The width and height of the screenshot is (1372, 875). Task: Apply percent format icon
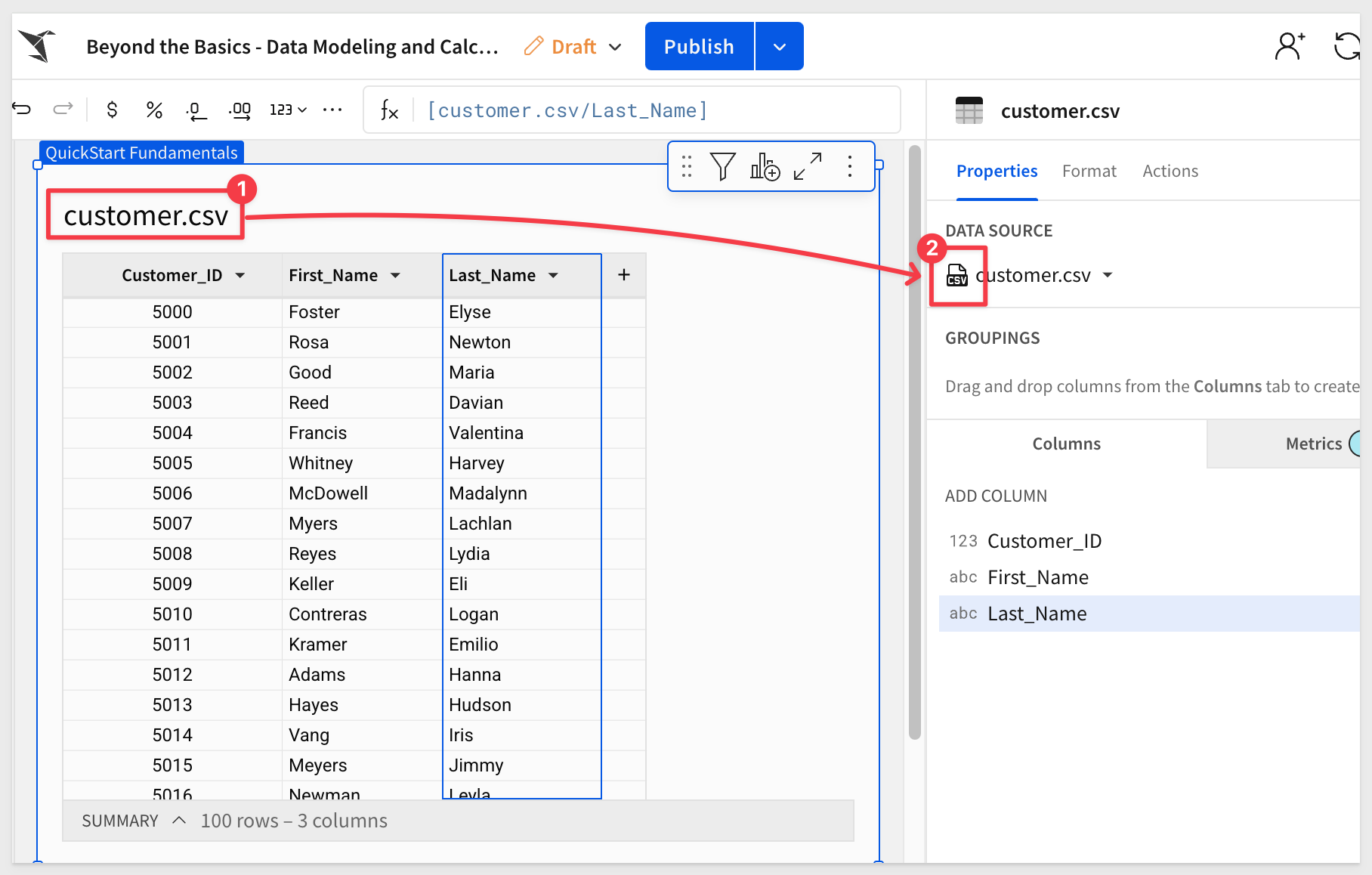(154, 110)
